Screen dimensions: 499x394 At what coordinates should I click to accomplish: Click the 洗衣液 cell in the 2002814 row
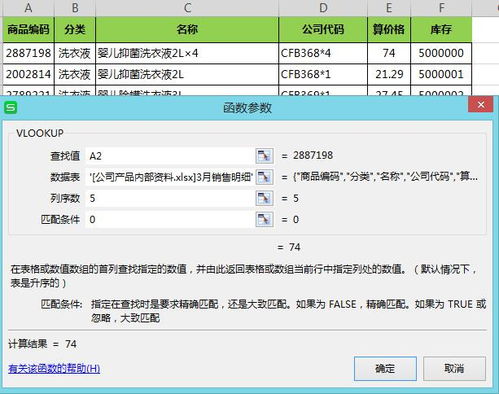coord(75,74)
